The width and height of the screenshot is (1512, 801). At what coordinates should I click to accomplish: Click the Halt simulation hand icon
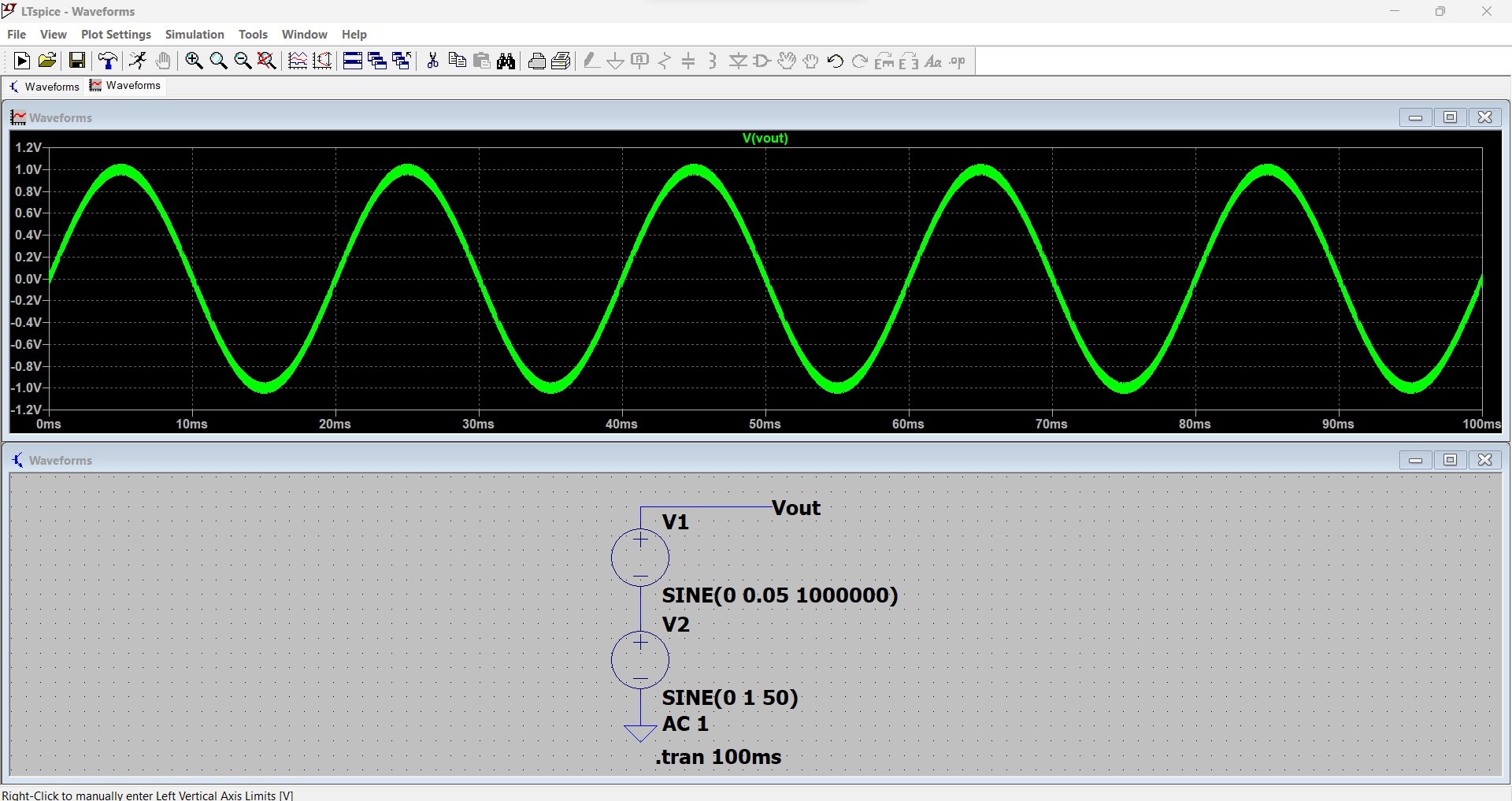163,61
